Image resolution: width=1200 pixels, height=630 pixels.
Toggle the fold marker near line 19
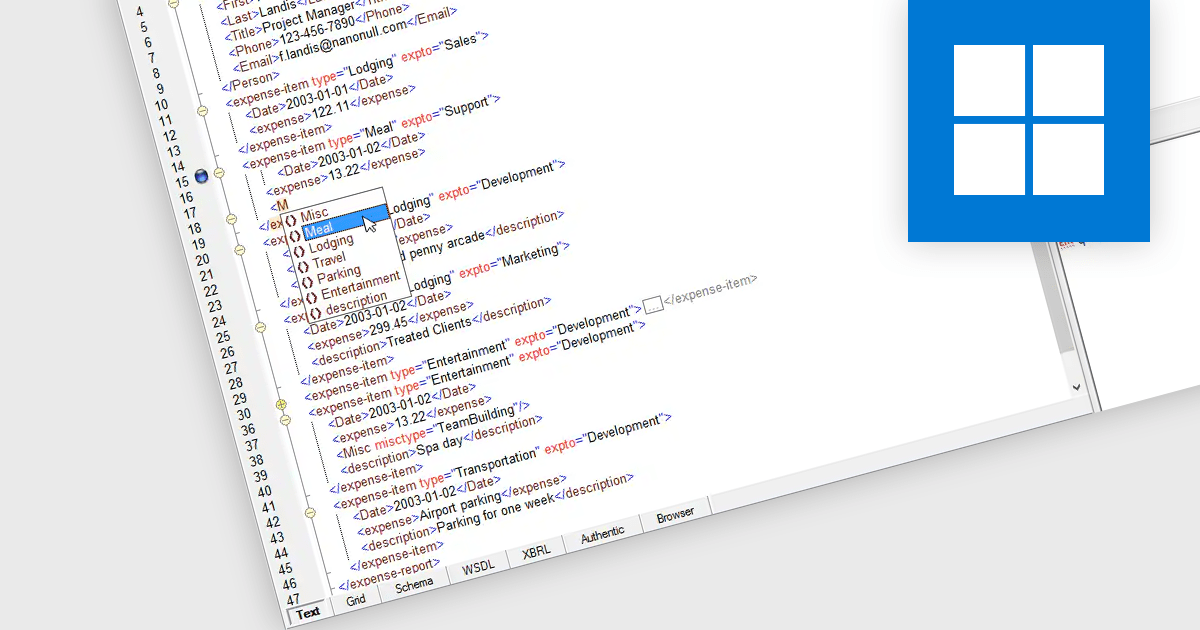pos(239,250)
